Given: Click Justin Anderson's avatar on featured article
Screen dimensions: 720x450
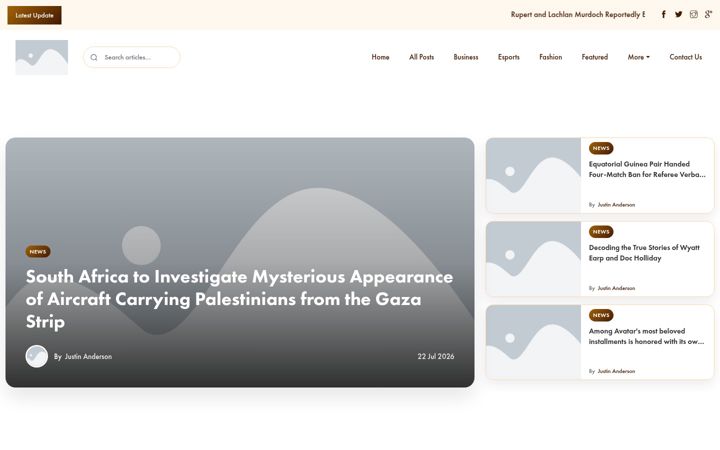Looking at the screenshot, I should coord(37,356).
